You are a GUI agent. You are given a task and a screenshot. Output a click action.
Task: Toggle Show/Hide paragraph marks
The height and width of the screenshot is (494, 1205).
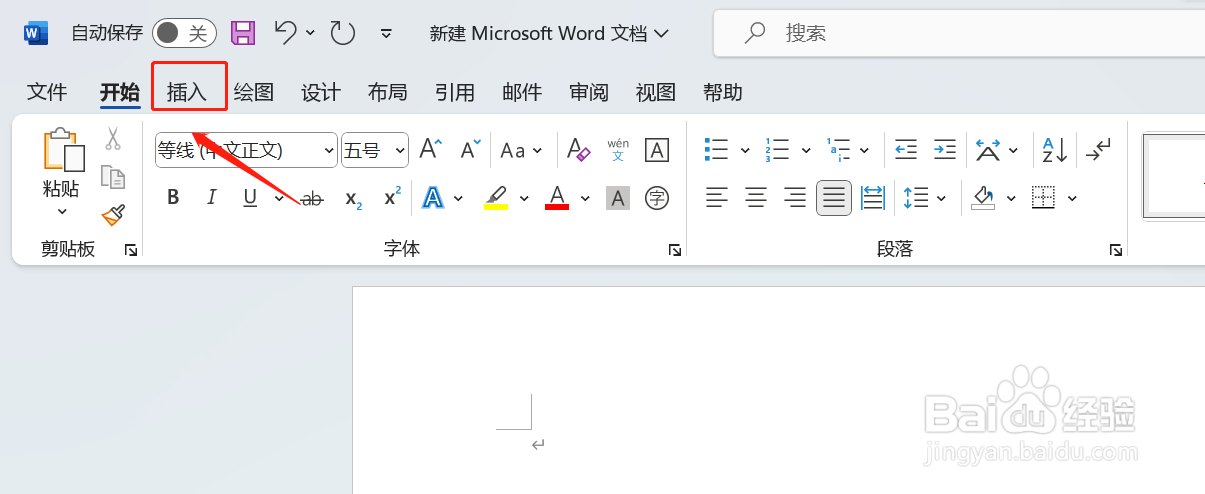1099,150
